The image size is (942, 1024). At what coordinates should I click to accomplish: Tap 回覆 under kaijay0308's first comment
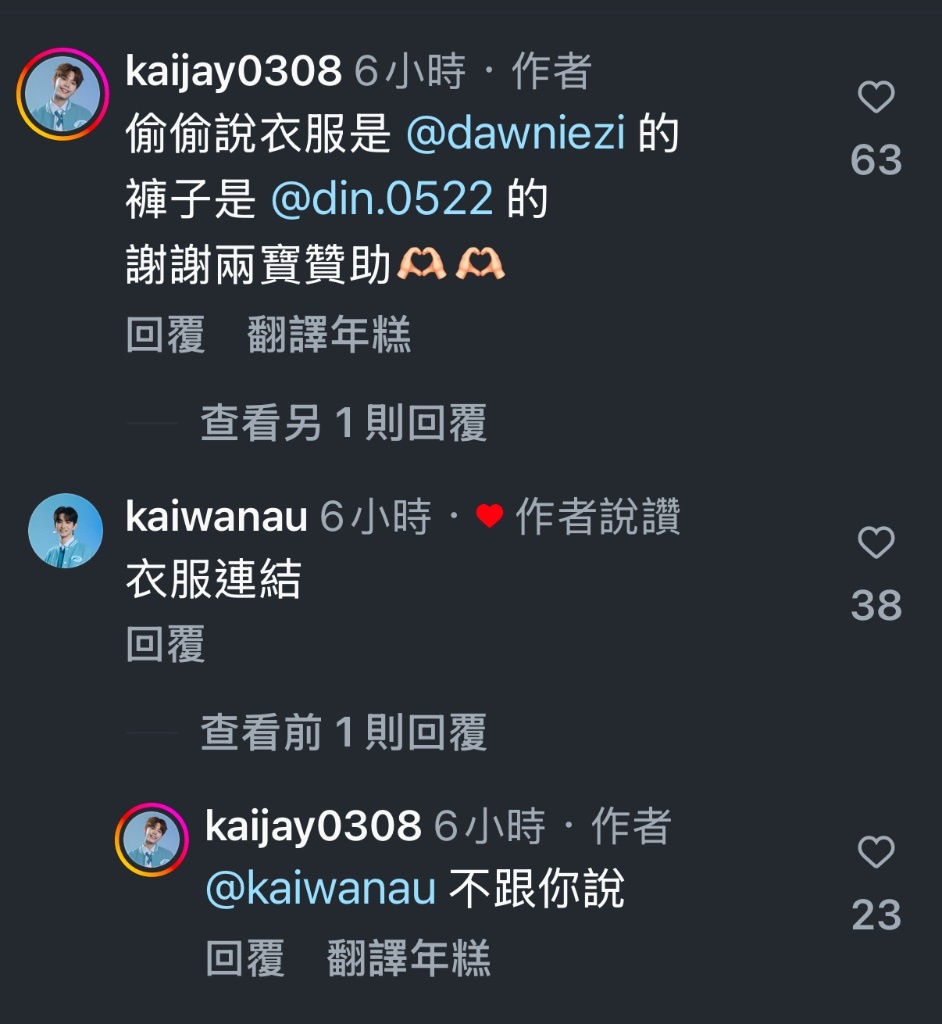[x=166, y=334]
